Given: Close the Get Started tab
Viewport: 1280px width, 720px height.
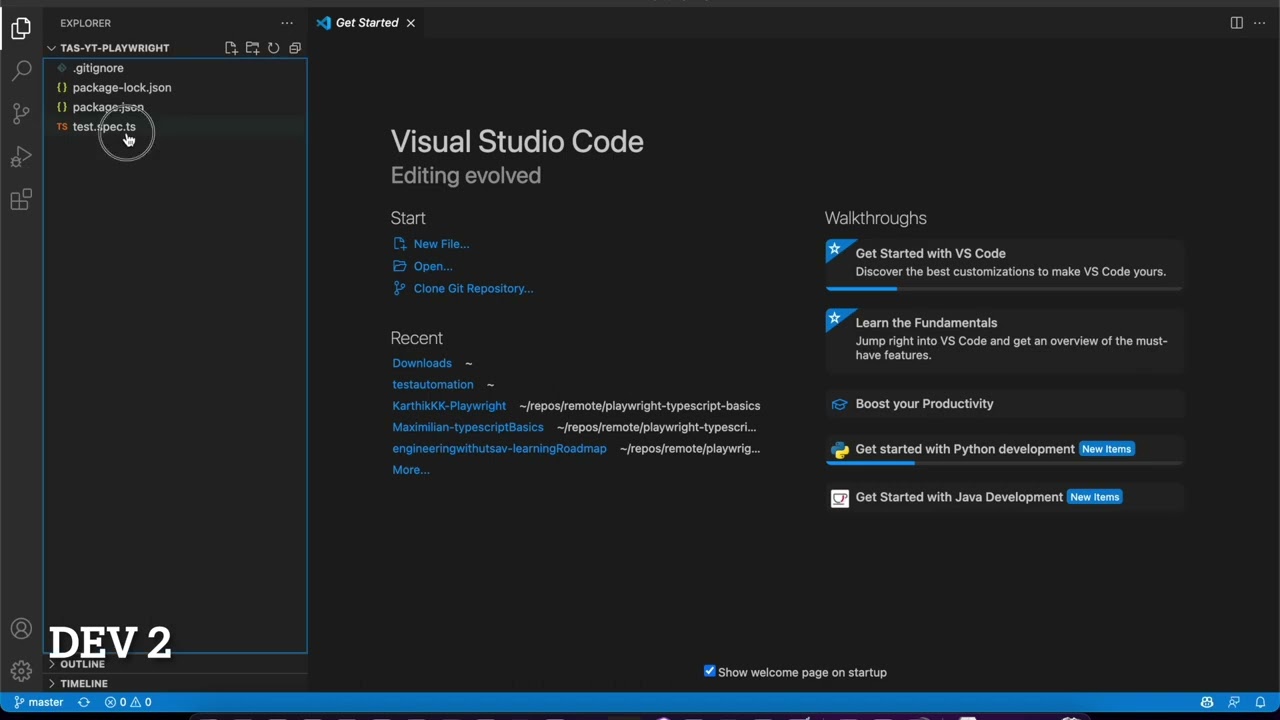Looking at the screenshot, I should coord(410,23).
